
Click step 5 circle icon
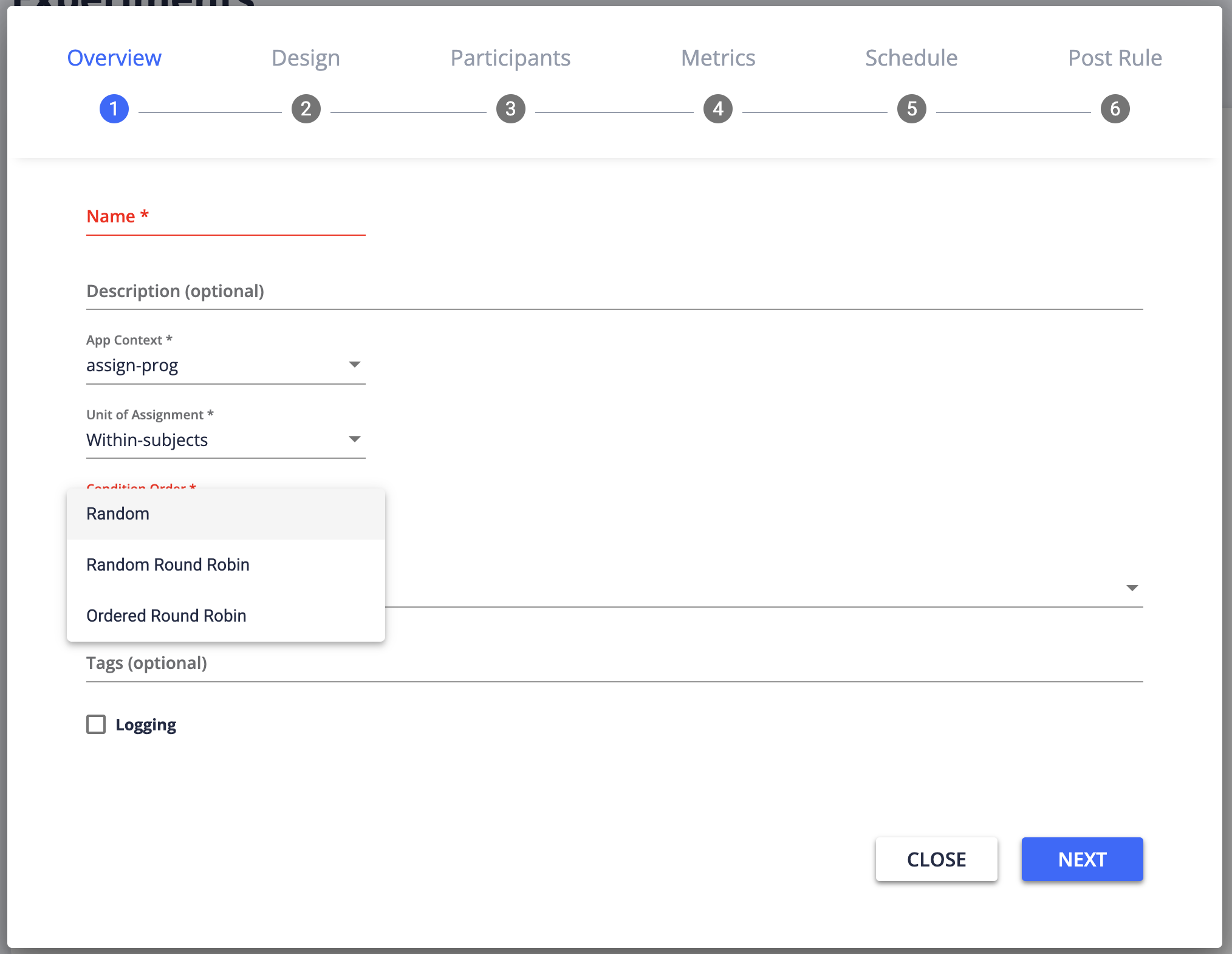point(911,109)
